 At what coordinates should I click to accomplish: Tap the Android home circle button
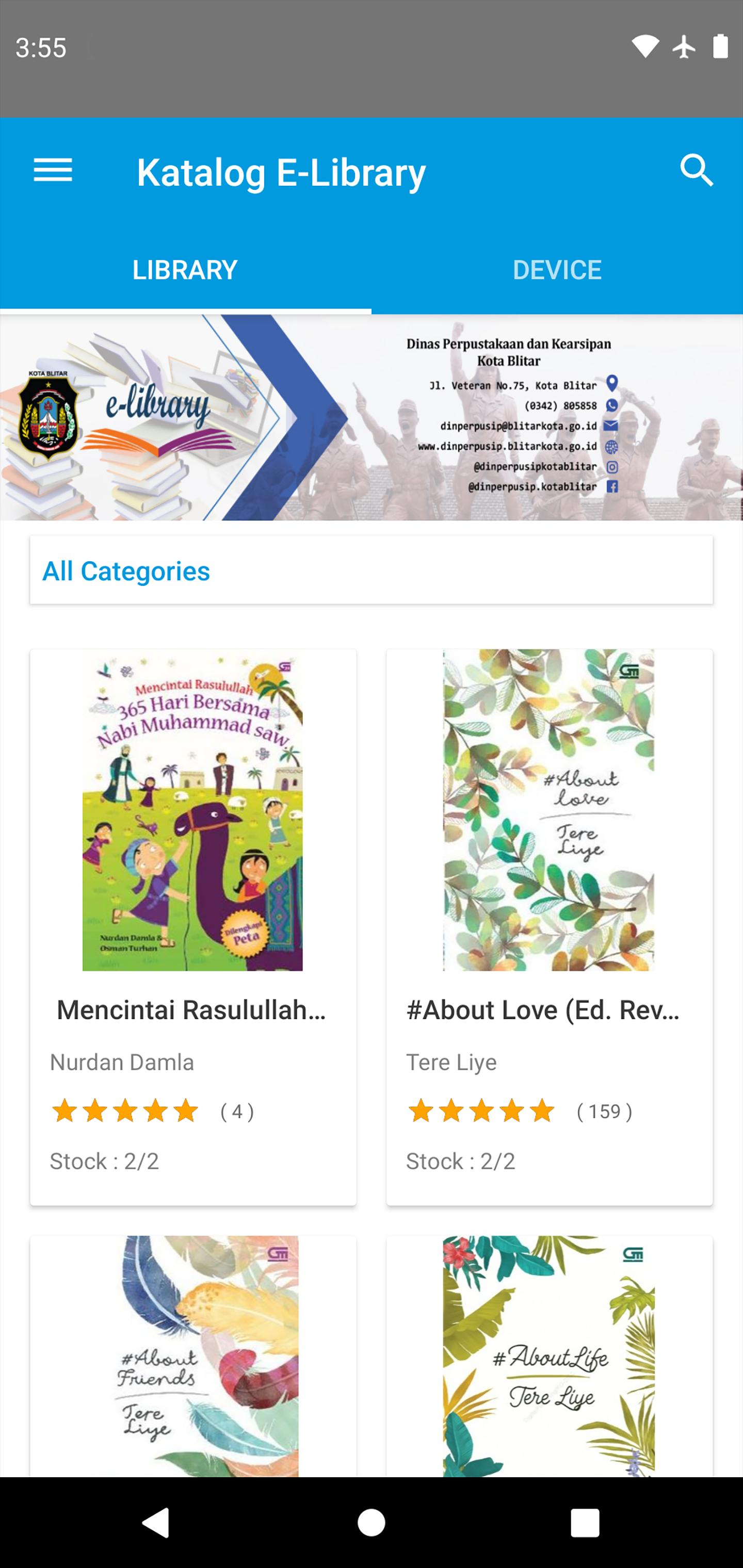click(x=372, y=1522)
